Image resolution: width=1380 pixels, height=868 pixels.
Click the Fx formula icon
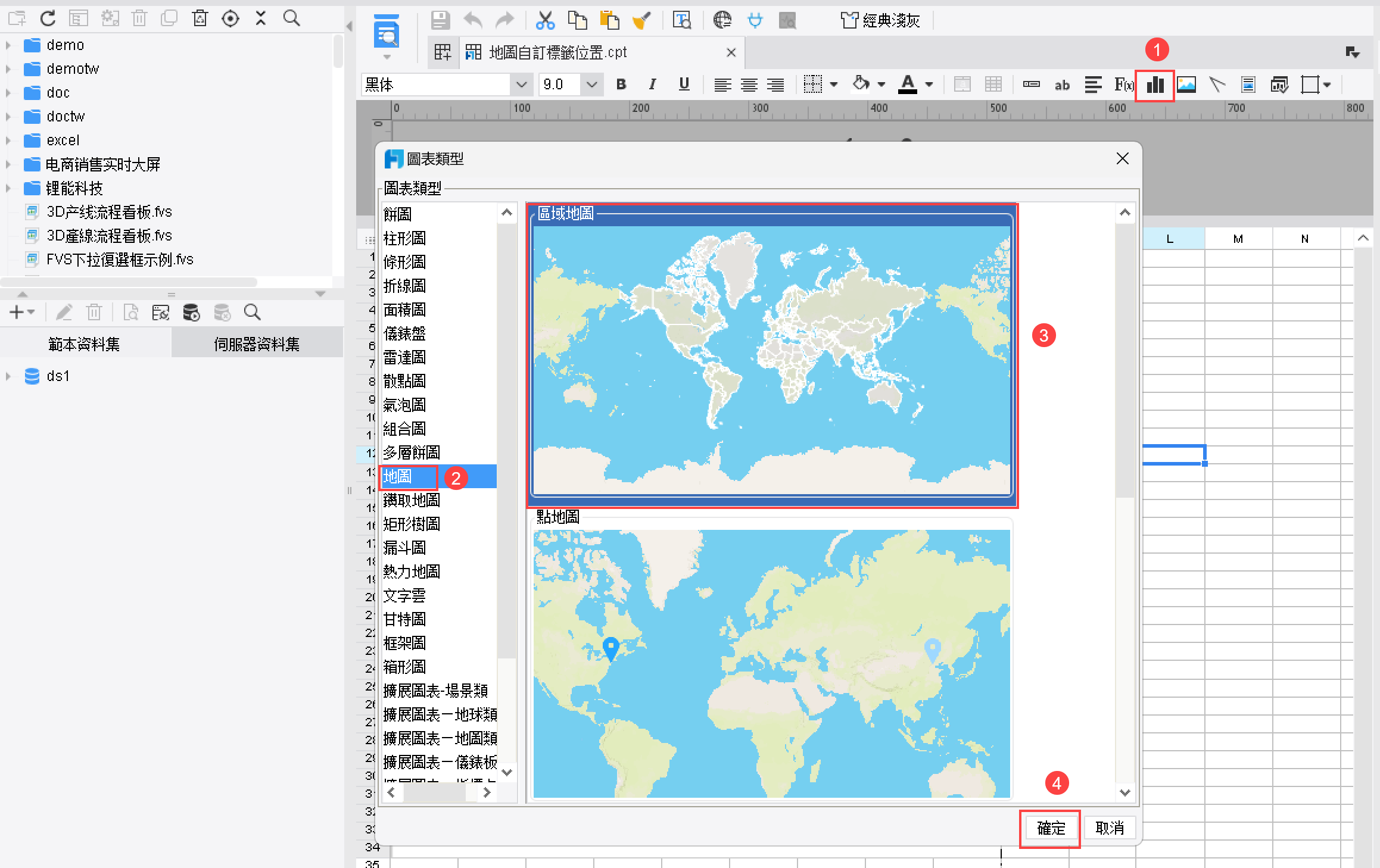coord(1123,85)
